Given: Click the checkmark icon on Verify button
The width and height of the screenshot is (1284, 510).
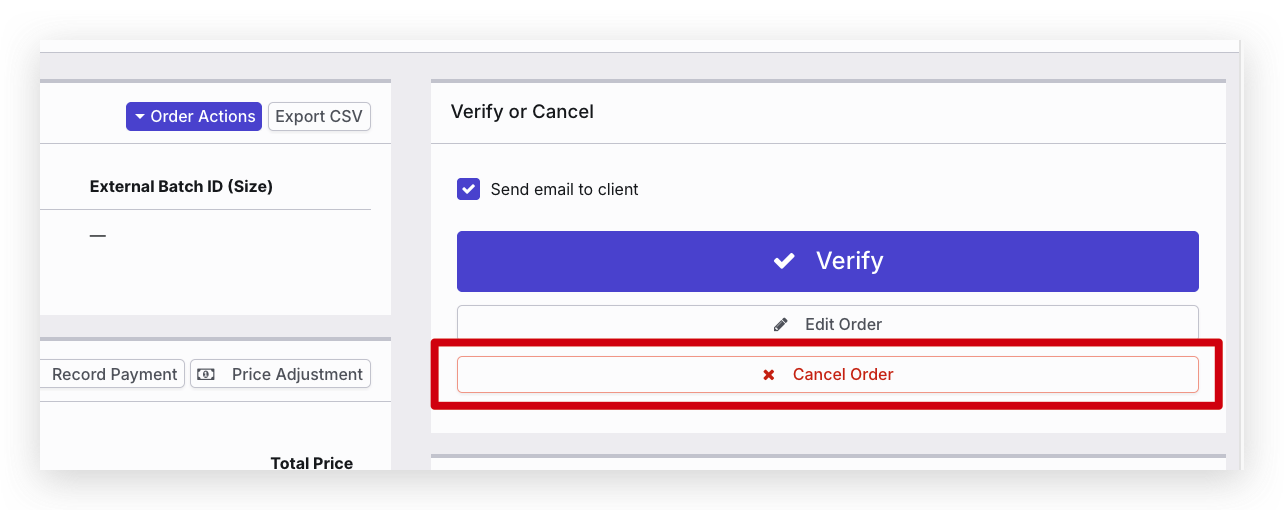Looking at the screenshot, I should click(784, 261).
